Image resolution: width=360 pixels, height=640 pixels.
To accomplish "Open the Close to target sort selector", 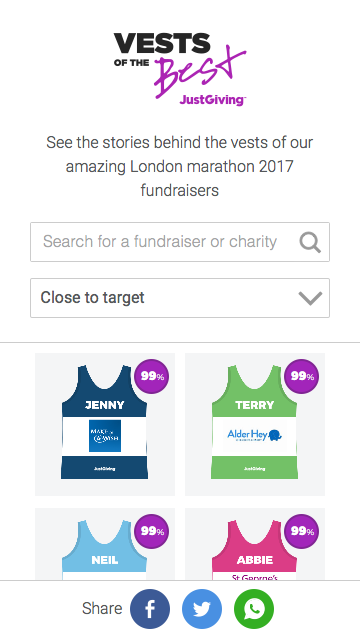I will pos(180,298).
